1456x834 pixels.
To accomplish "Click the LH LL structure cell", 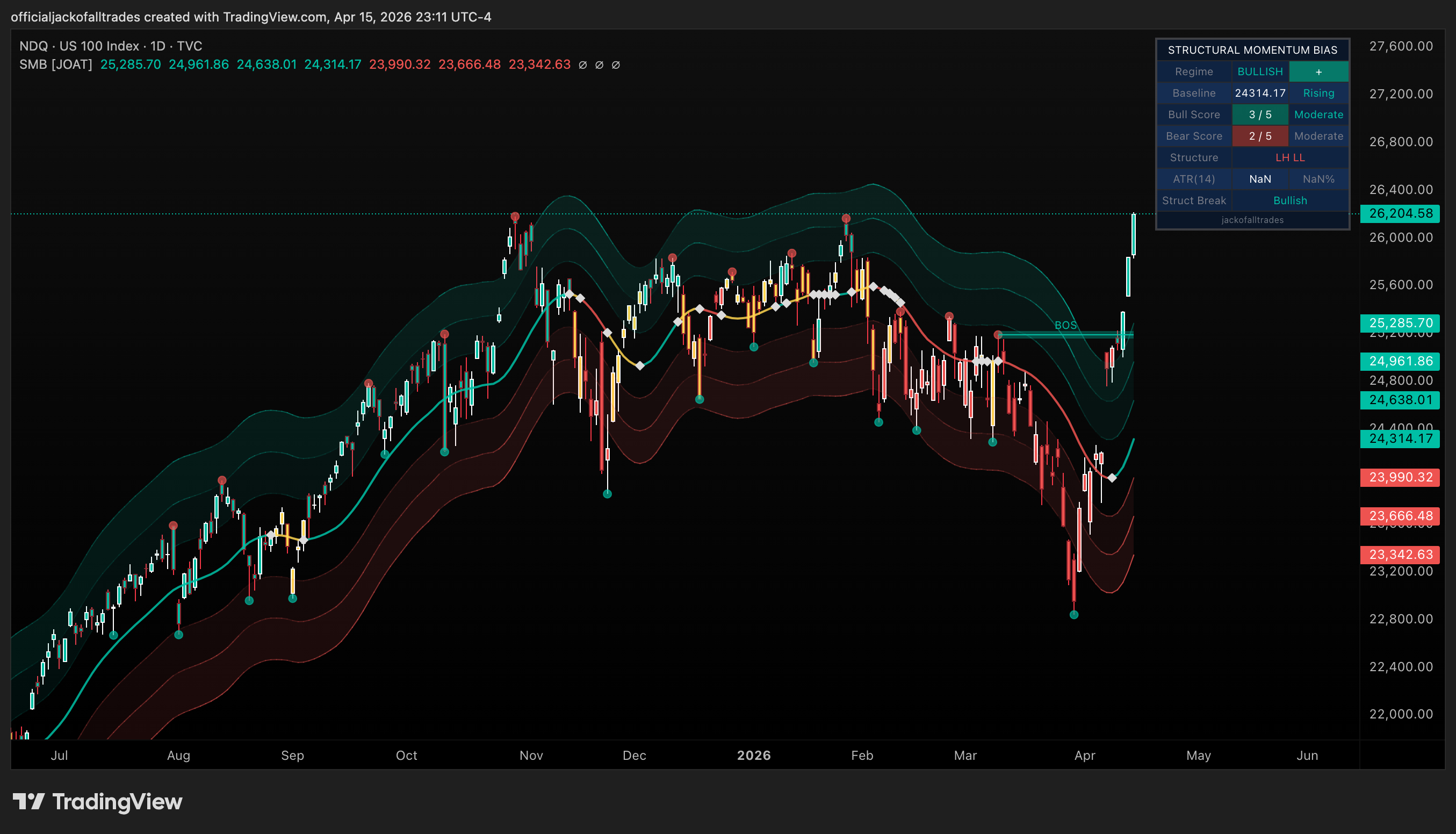I will [x=1289, y=157].
